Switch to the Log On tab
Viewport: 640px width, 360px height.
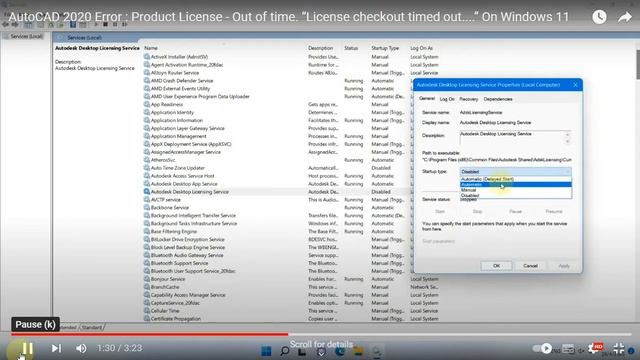[447, 99]
